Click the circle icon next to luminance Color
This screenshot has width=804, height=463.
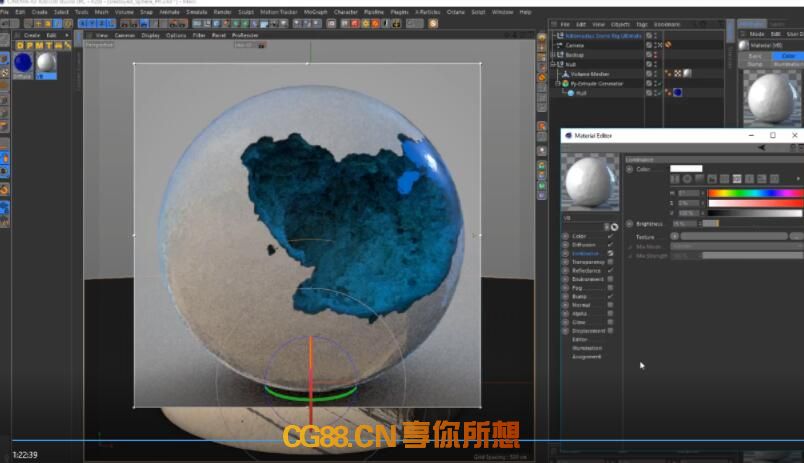click(630, 169)
